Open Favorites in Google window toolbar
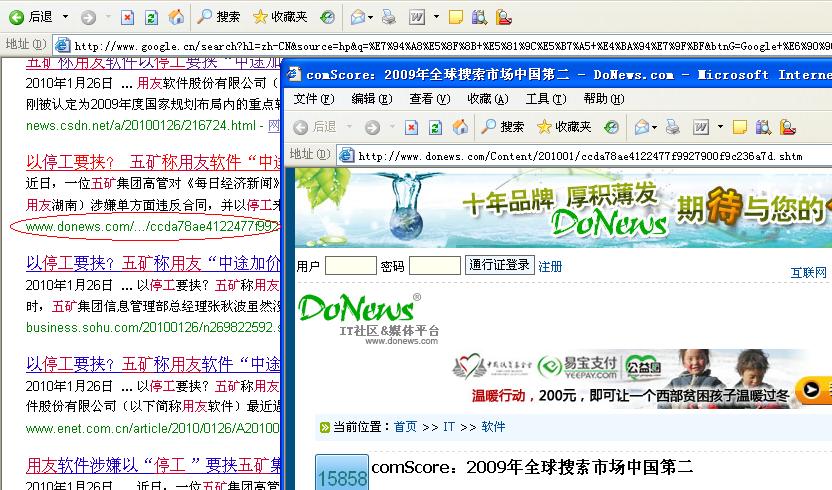 point(280,17)
